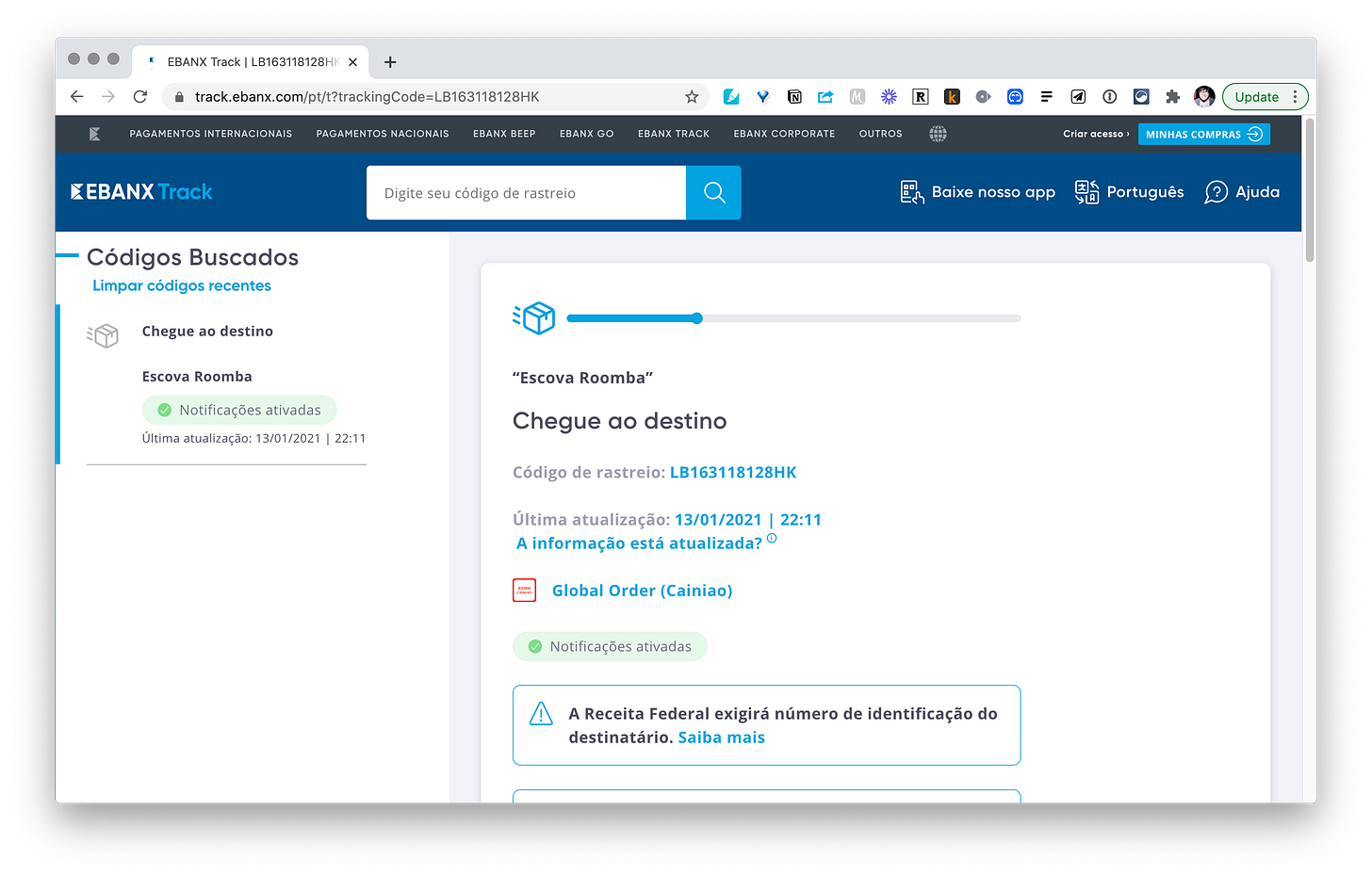This screenshot has height=876, width=1372.
Task: Click the magnifier search button
Action: click(713, 193)
